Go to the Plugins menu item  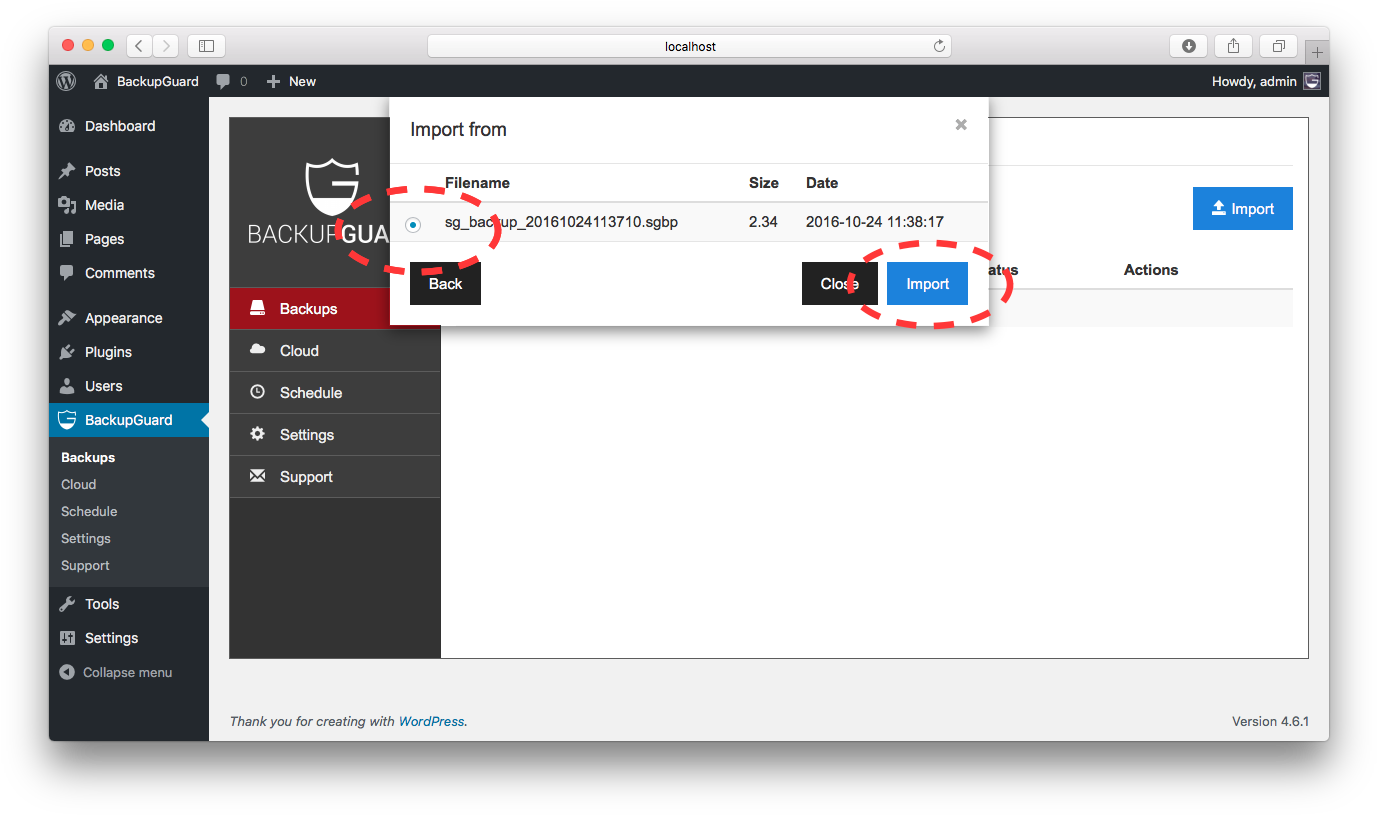point(108,352)
